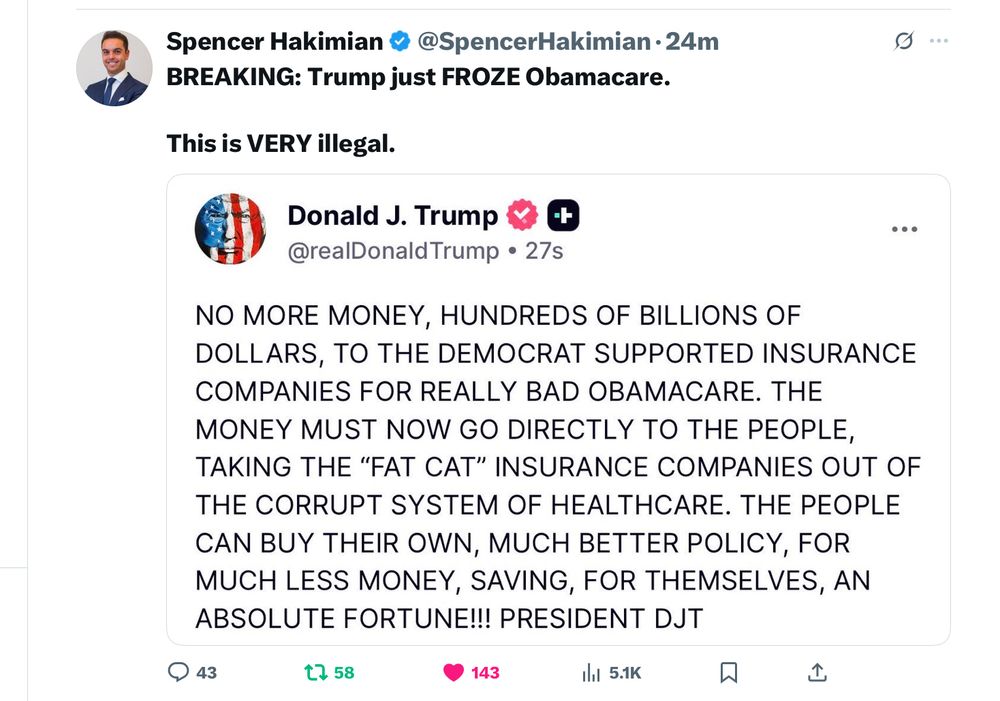Viewport: 1000px width, 701px height.
Task: Like the post using the pink heart
Action: pyautogui.click(x=454, y=672)
